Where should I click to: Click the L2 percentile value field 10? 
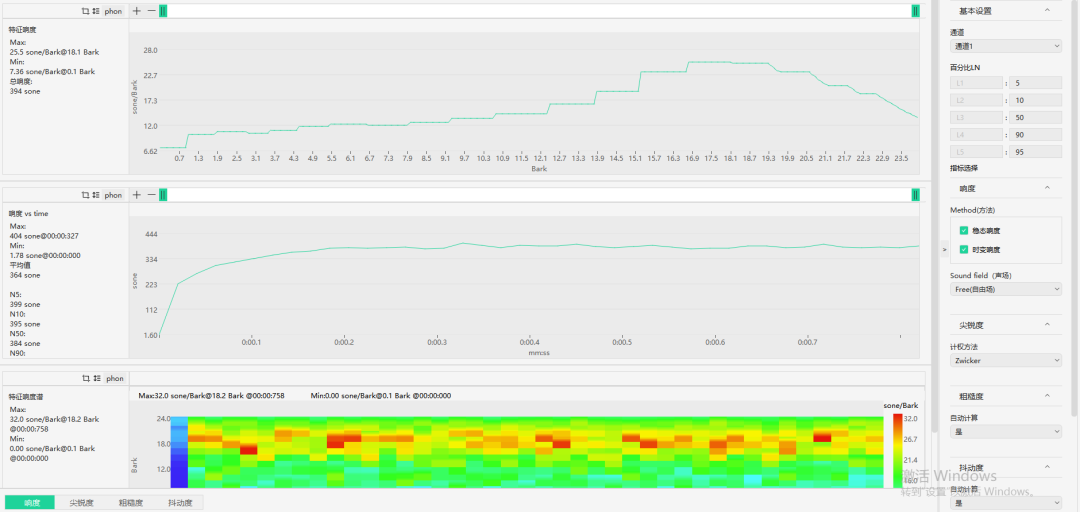tap(1035, 100)
